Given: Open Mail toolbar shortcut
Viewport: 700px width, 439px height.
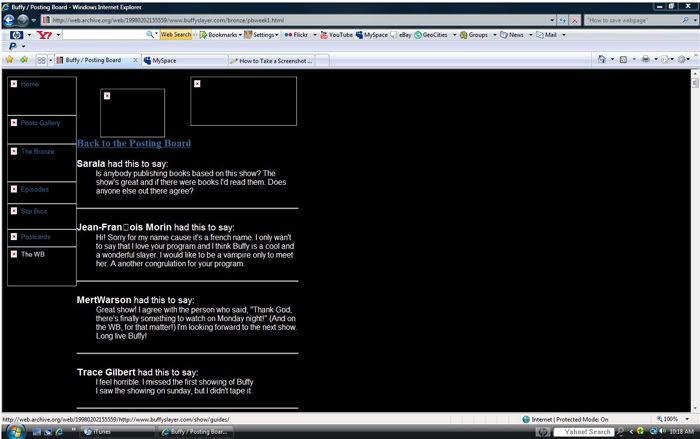Looking at the screenshot, I should tap(546, 35).
